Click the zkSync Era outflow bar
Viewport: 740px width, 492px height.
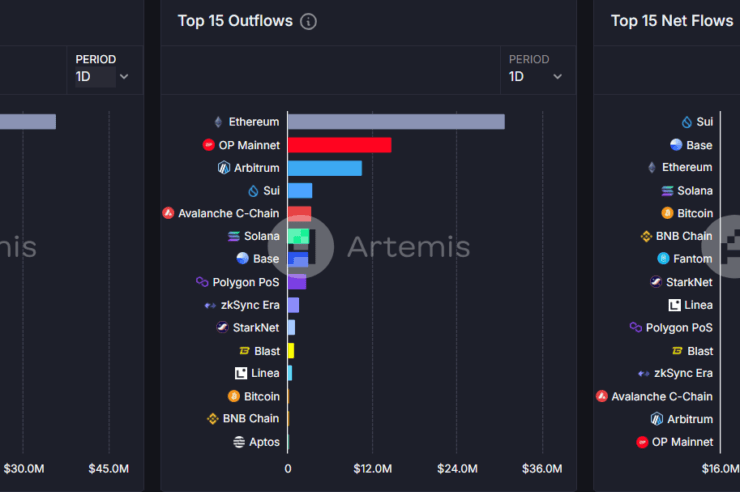[294, 305]
